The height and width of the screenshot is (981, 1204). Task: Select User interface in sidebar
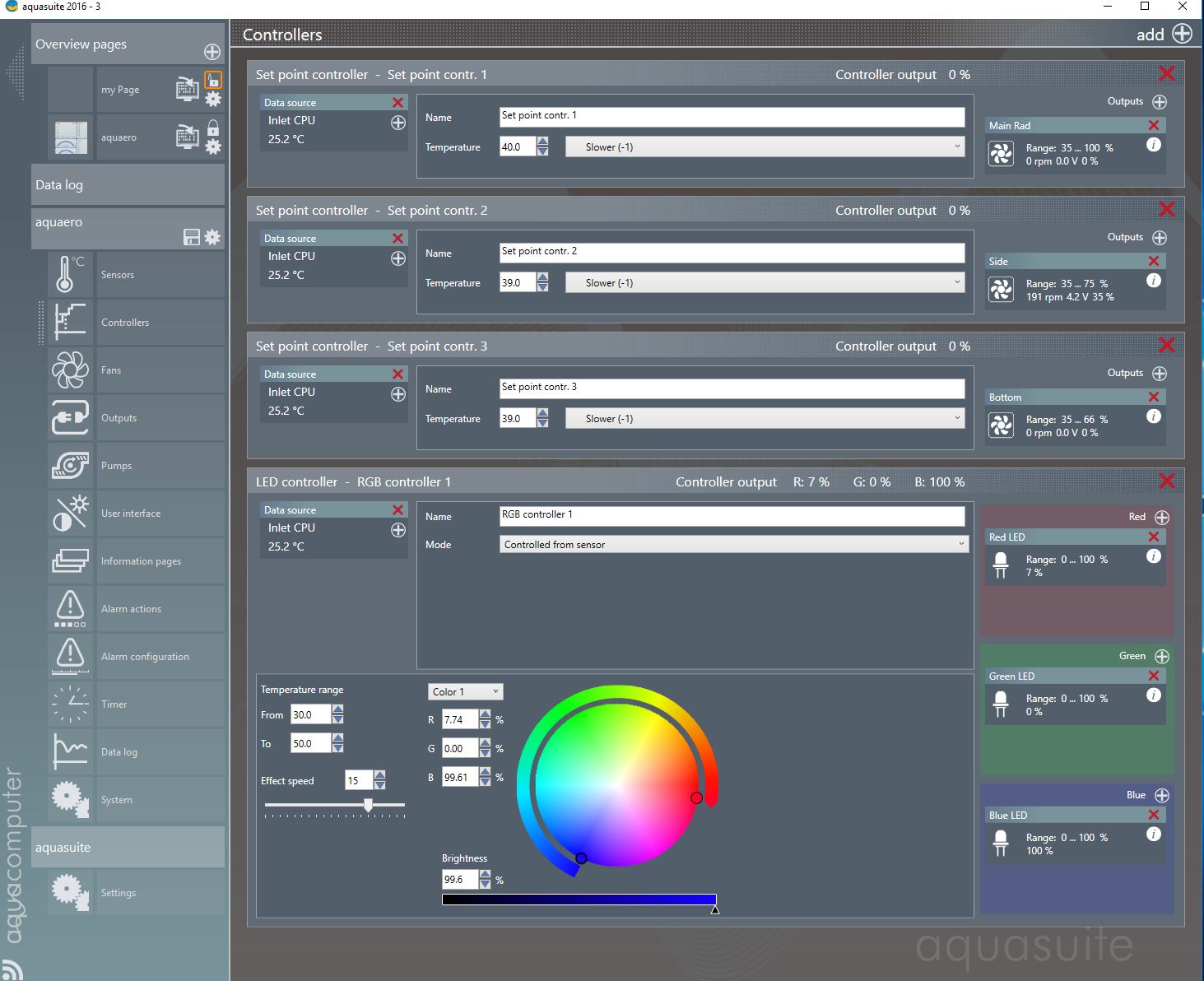coord(131,514)
